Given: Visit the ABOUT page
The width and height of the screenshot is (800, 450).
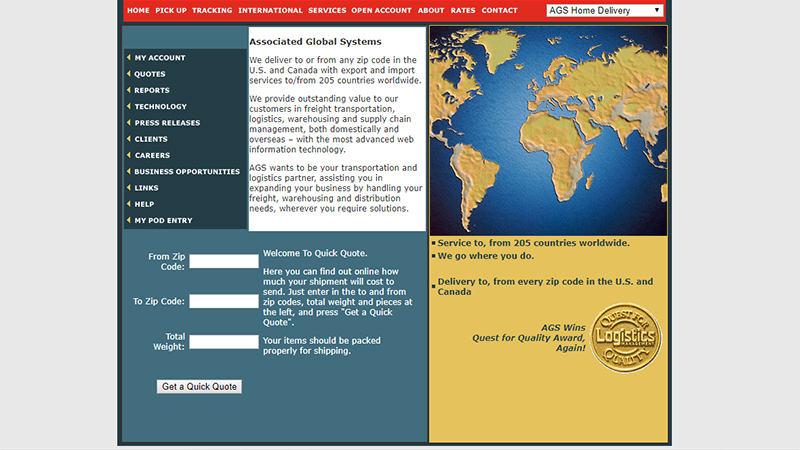Looking at the screenshot, I should (x=431, y=10).
